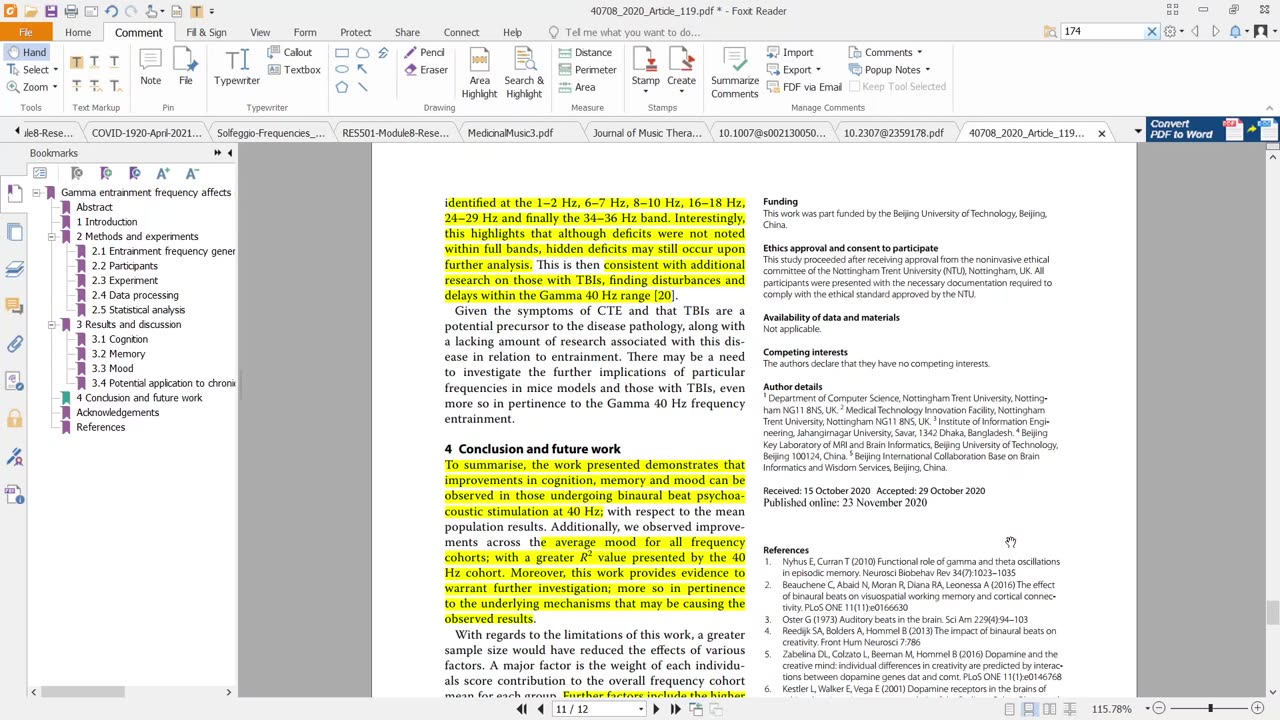
Task: Pick the line drawing tool
Action: 362,87
